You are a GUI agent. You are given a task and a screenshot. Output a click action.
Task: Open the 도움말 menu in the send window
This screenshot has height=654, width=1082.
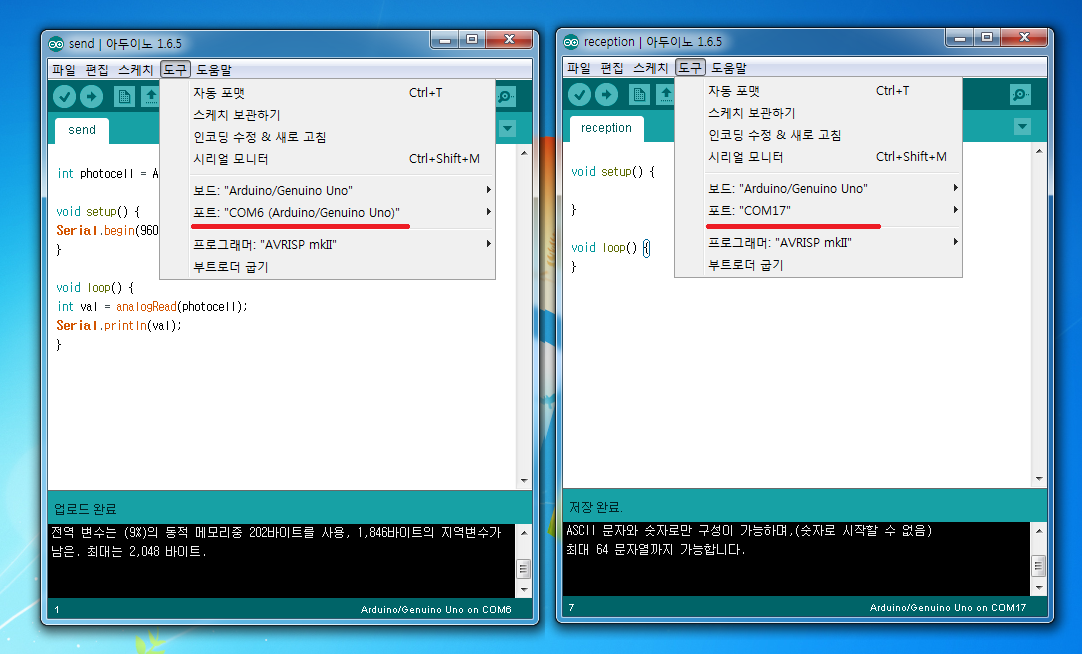click(x=214, y=70)
